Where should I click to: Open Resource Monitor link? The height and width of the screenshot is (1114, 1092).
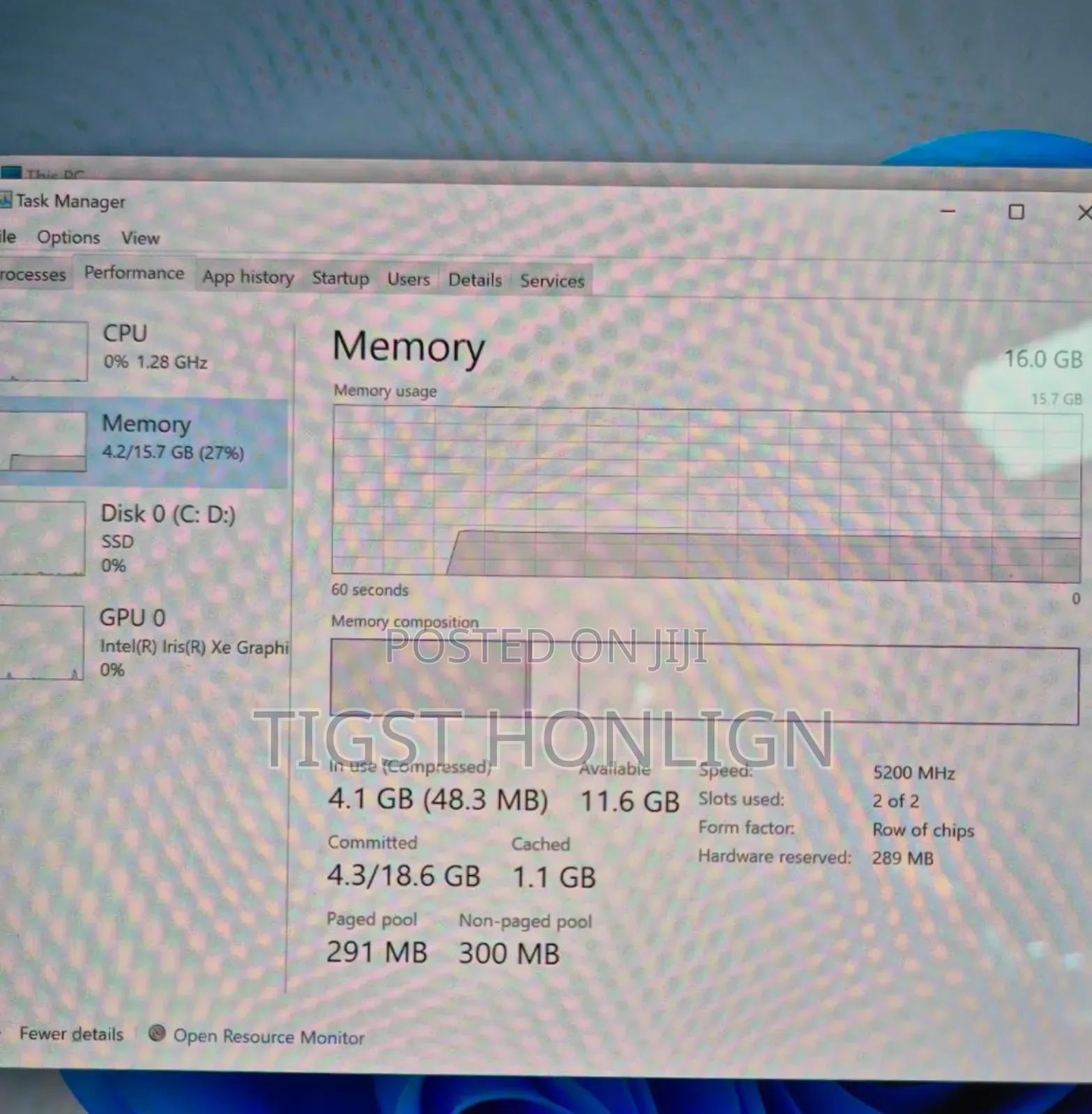[x=269, y=1037]
